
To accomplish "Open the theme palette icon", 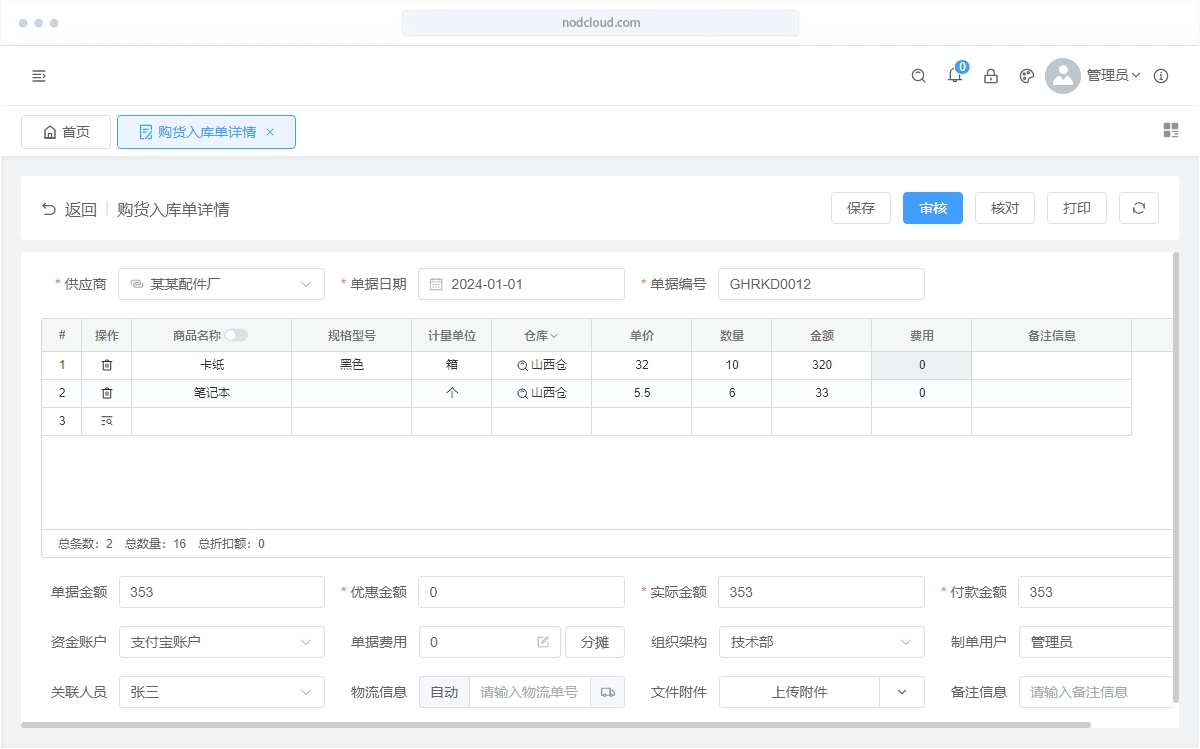I will point(1026,76).
